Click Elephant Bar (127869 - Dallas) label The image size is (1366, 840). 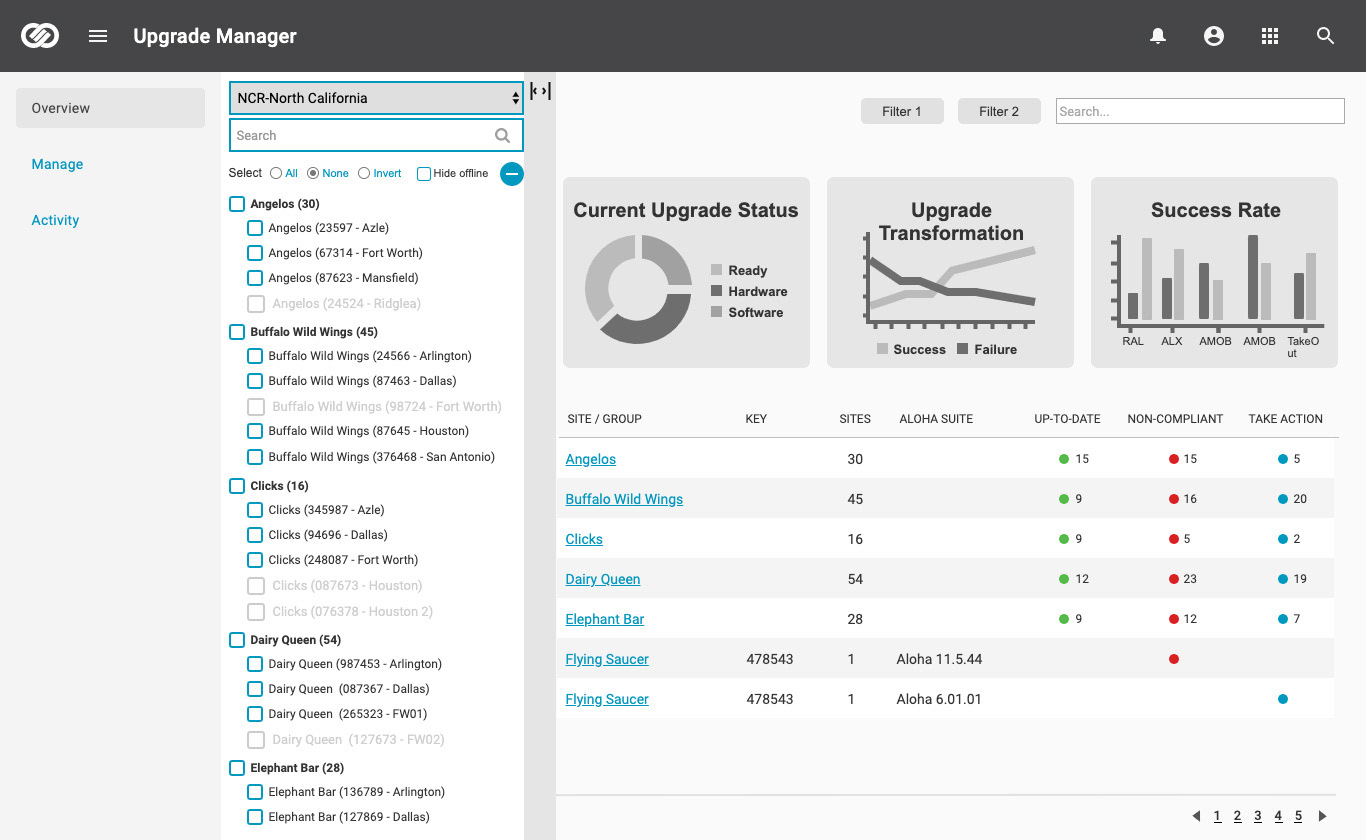(349, 817)
